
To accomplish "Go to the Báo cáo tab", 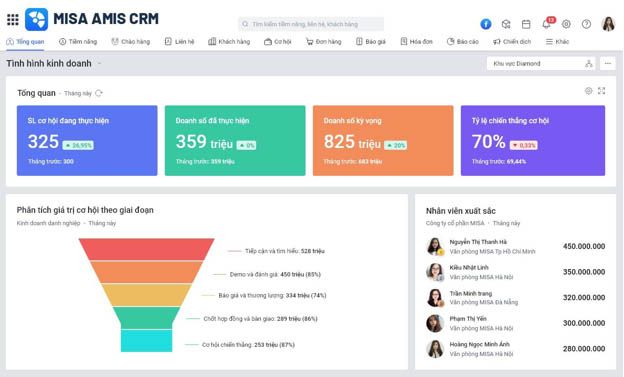I will [462, 41].
